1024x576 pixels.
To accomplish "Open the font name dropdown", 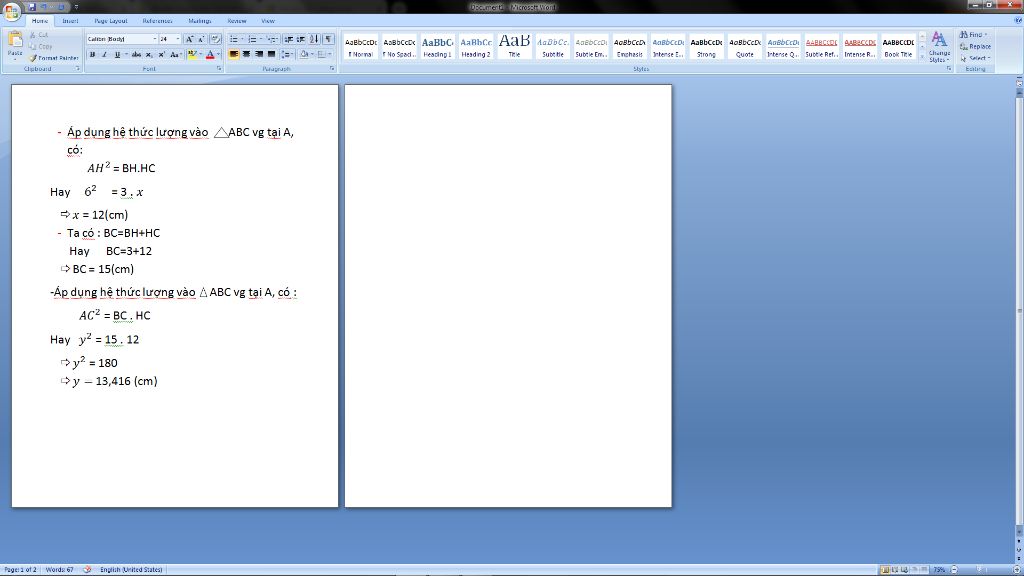I will pyautogui.click(x=154, y=39).
